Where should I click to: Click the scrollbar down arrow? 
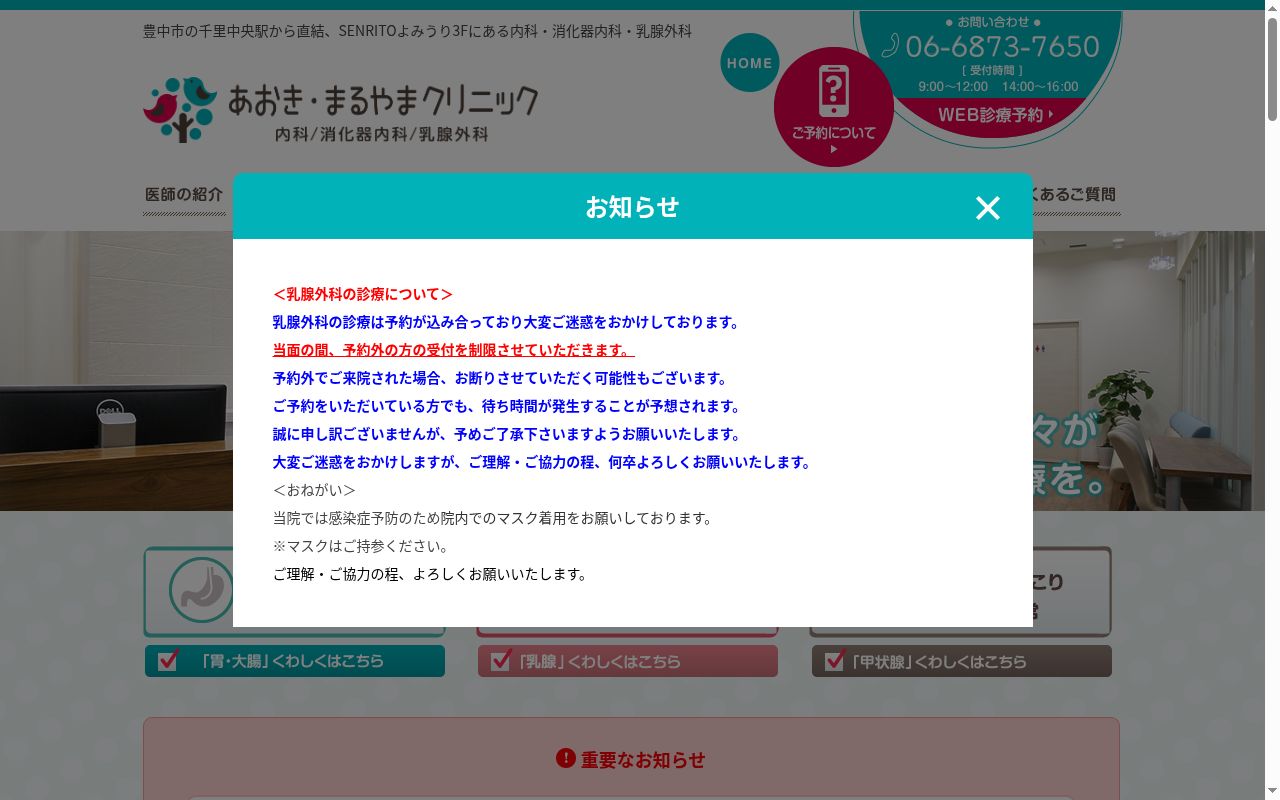pos(1272,792)
